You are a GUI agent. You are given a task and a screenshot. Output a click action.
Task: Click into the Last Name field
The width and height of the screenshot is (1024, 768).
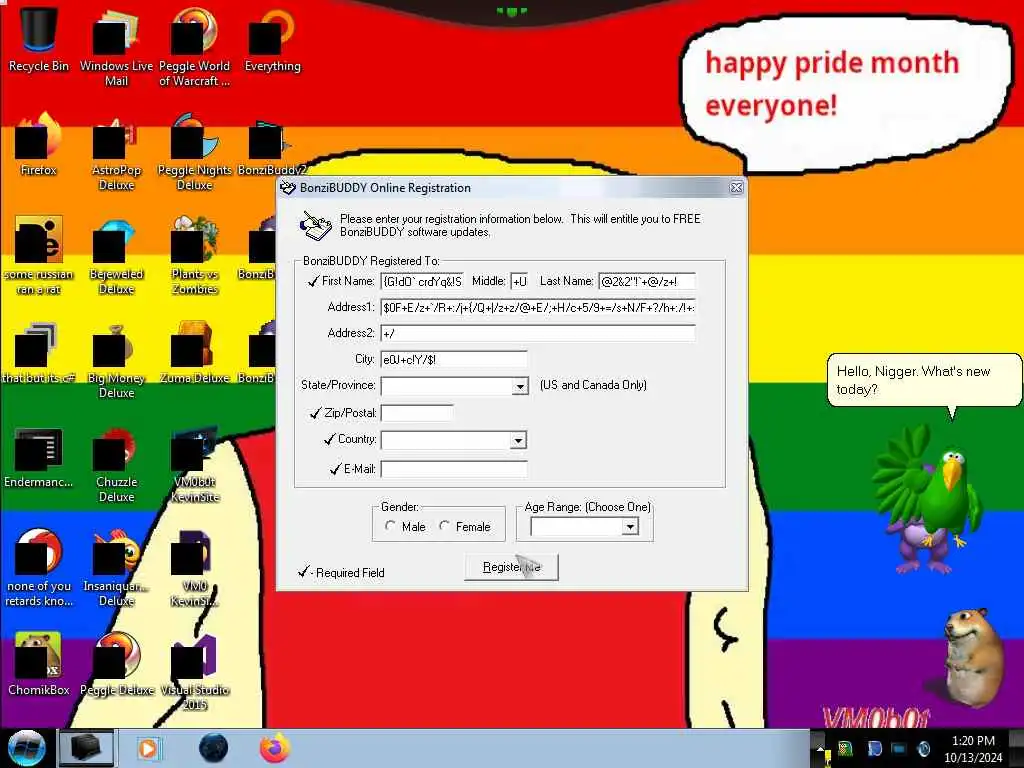[647, 281]
